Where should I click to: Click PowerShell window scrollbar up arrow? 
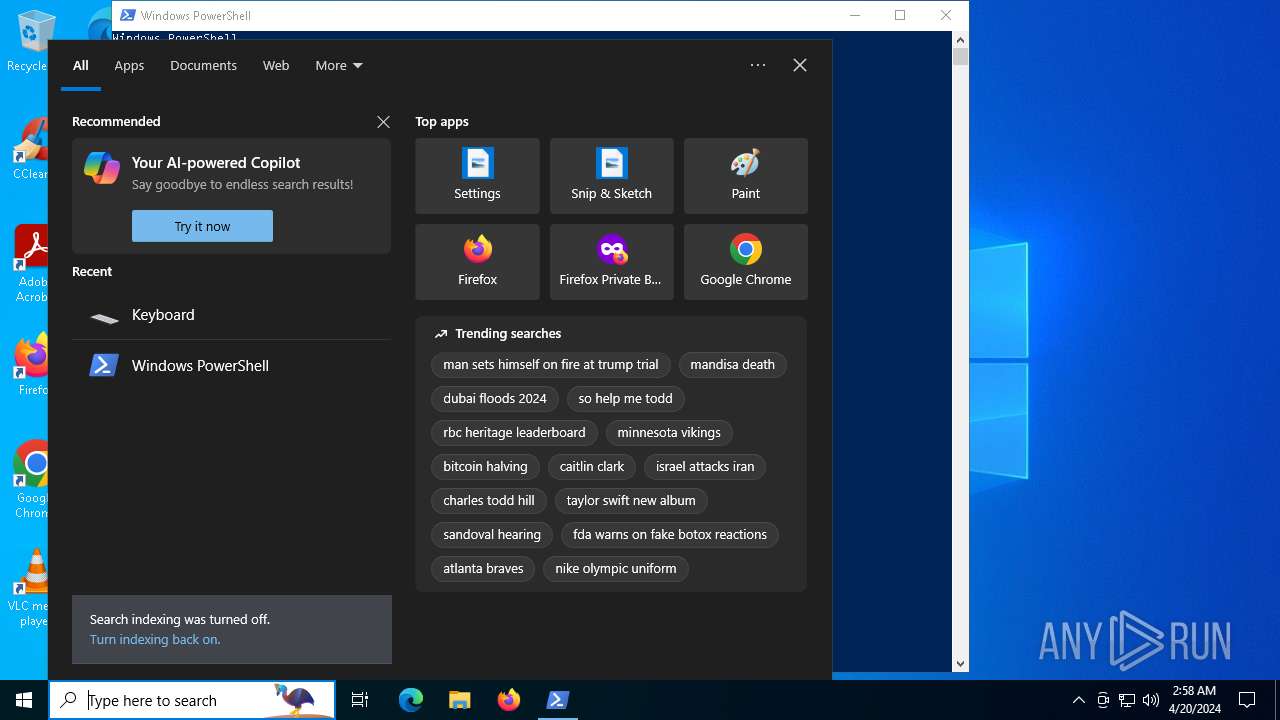pos(961,40)
